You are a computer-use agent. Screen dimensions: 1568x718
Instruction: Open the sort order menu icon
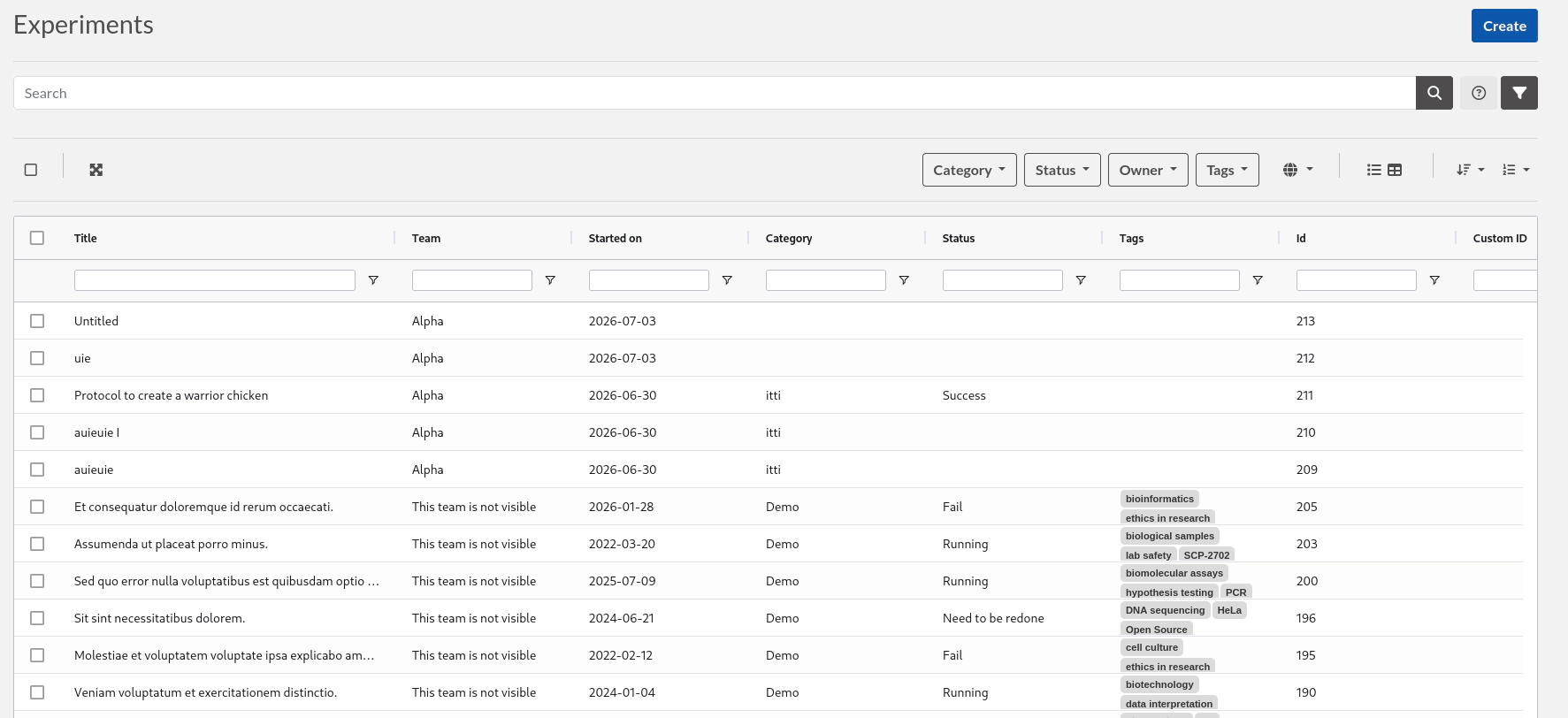1470,170
